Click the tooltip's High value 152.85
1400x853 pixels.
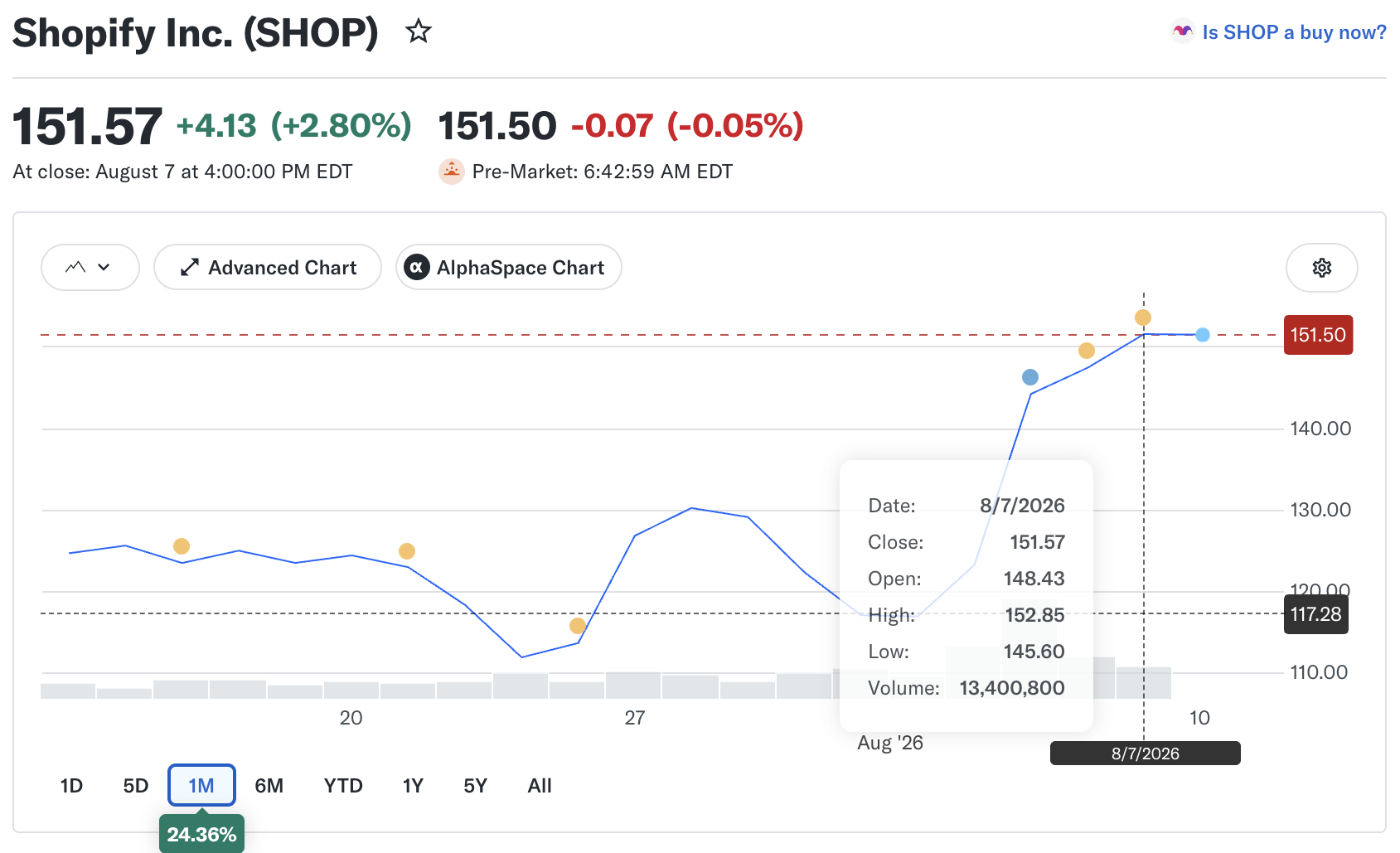click(x=1034, y=615)
